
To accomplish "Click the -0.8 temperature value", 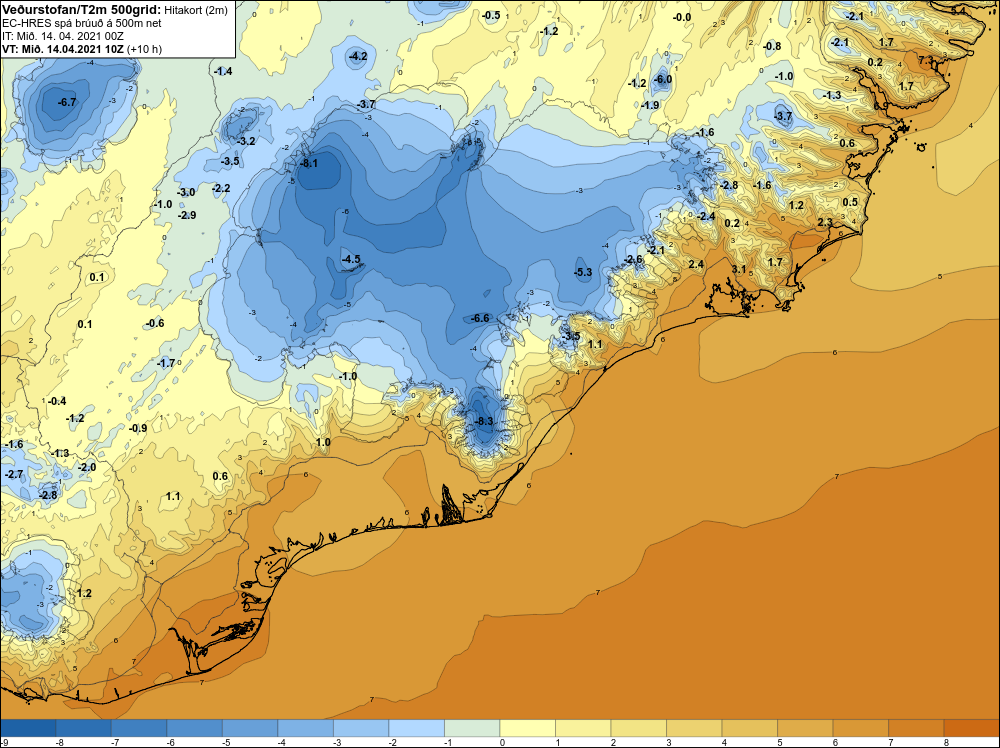I will tap(772, 46).
